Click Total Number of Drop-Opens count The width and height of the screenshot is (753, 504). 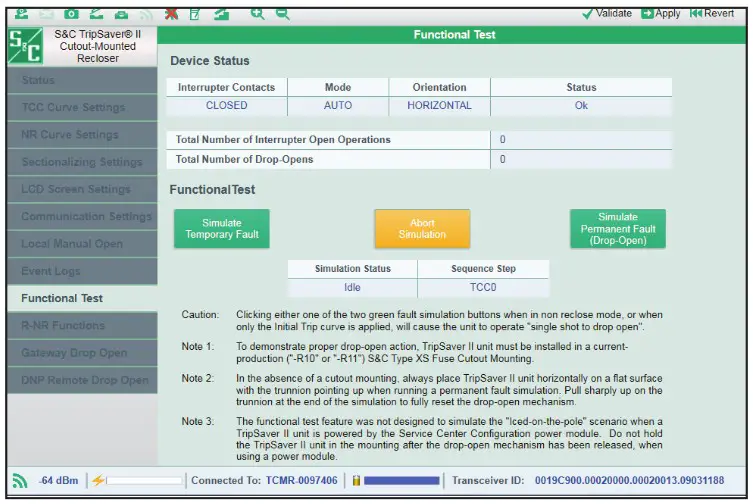coord(502,159)
